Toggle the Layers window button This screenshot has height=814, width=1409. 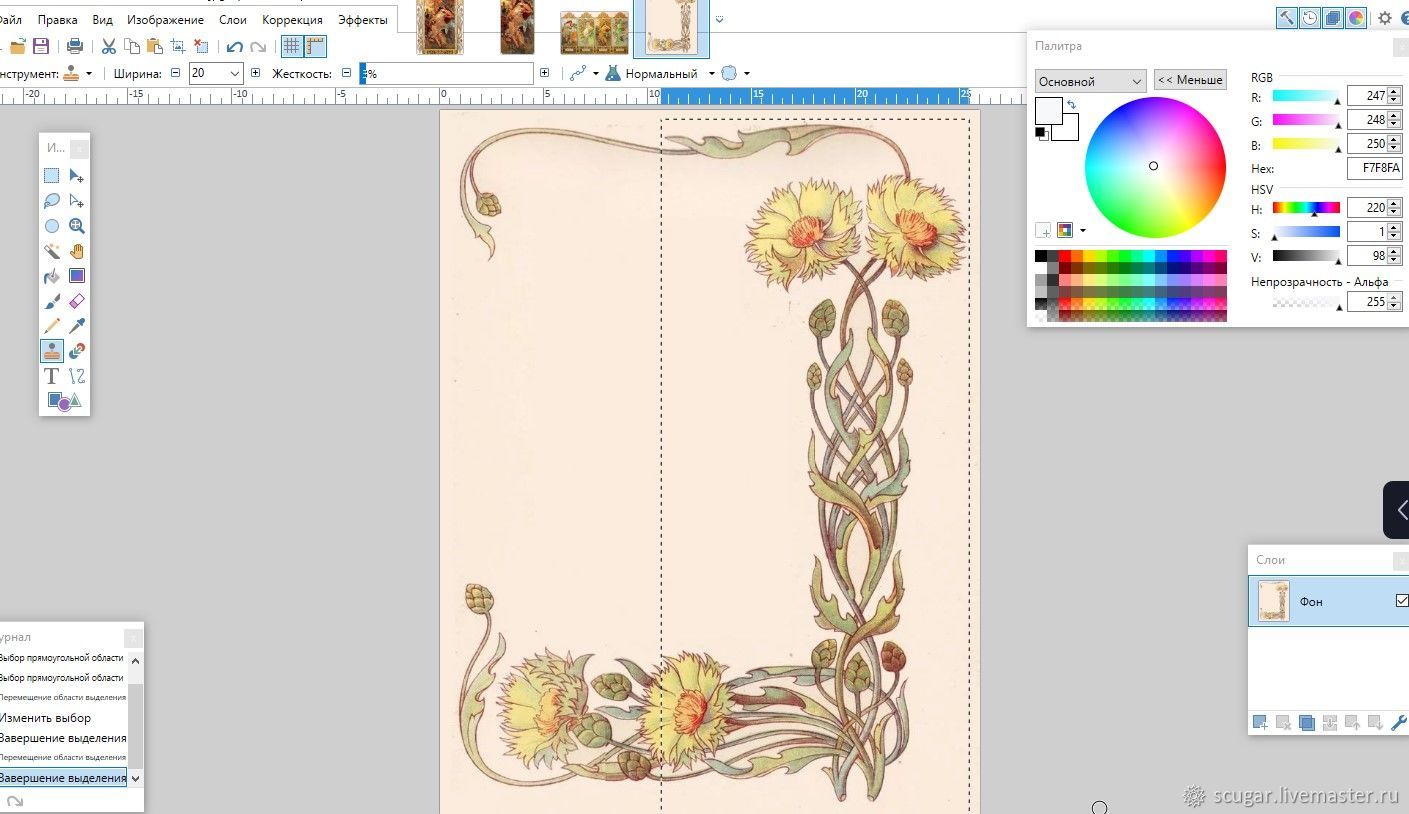coord(1333,17)
